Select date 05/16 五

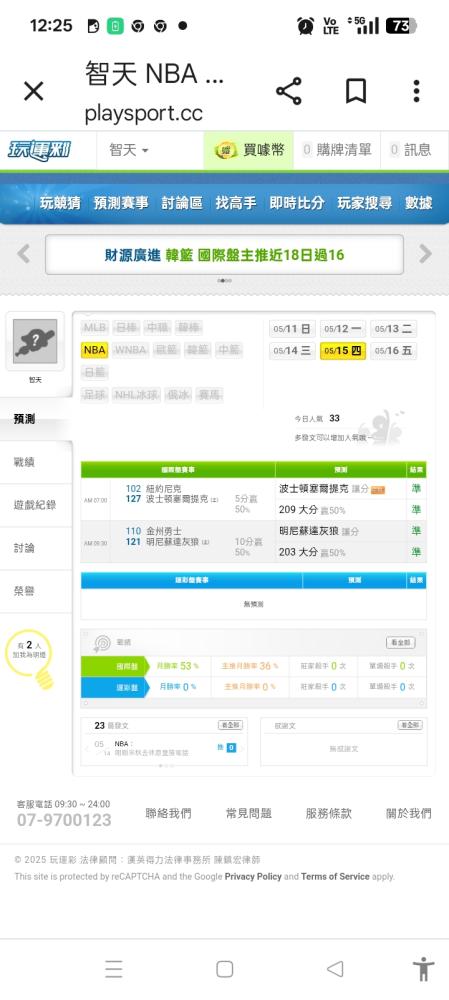[x=394, y=351]
